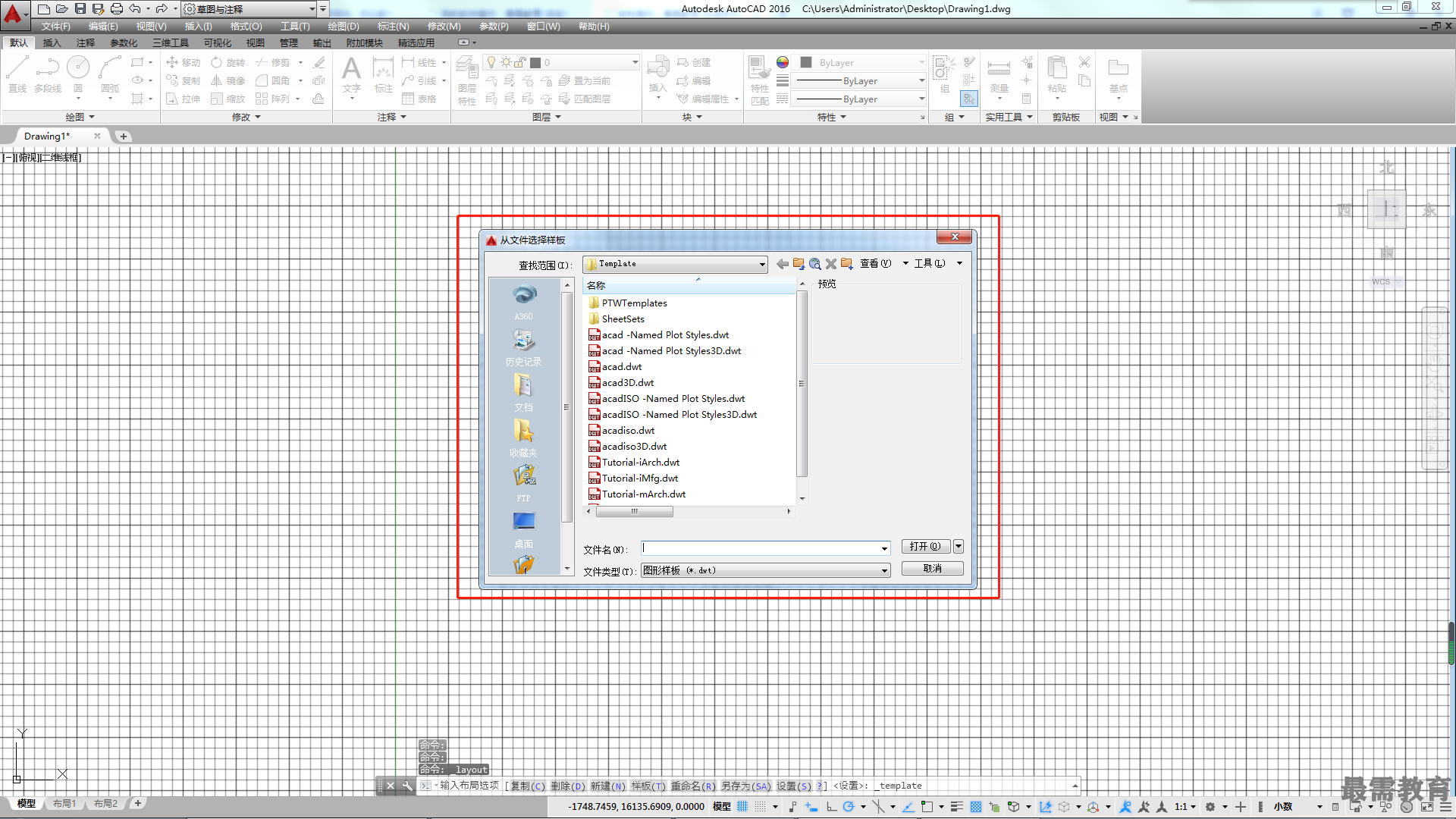Expand the 绘图 panel title
Viewport: 1456px width, 819px height.
coord(80,117)
